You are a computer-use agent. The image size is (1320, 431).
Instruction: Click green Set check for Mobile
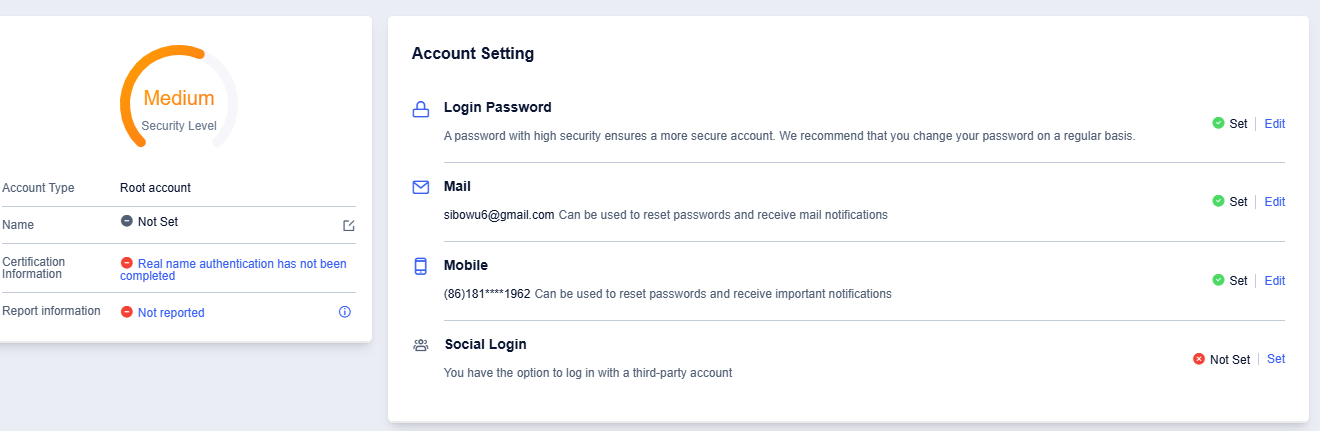click(1218, 280)
